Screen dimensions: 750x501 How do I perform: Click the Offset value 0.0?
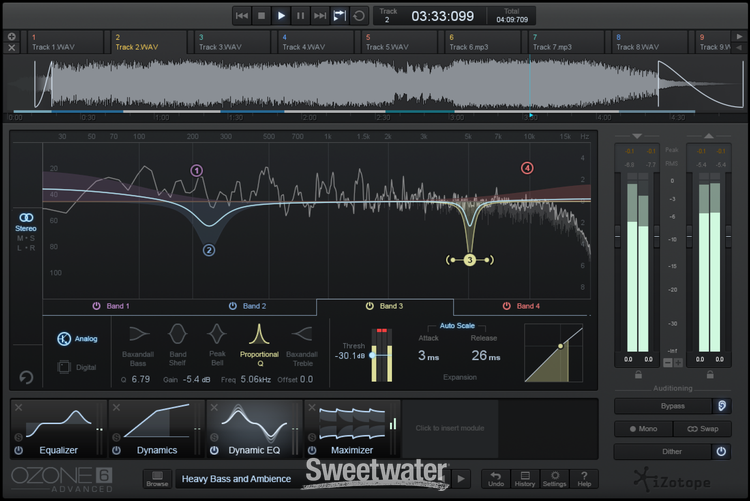click(306, 379)
